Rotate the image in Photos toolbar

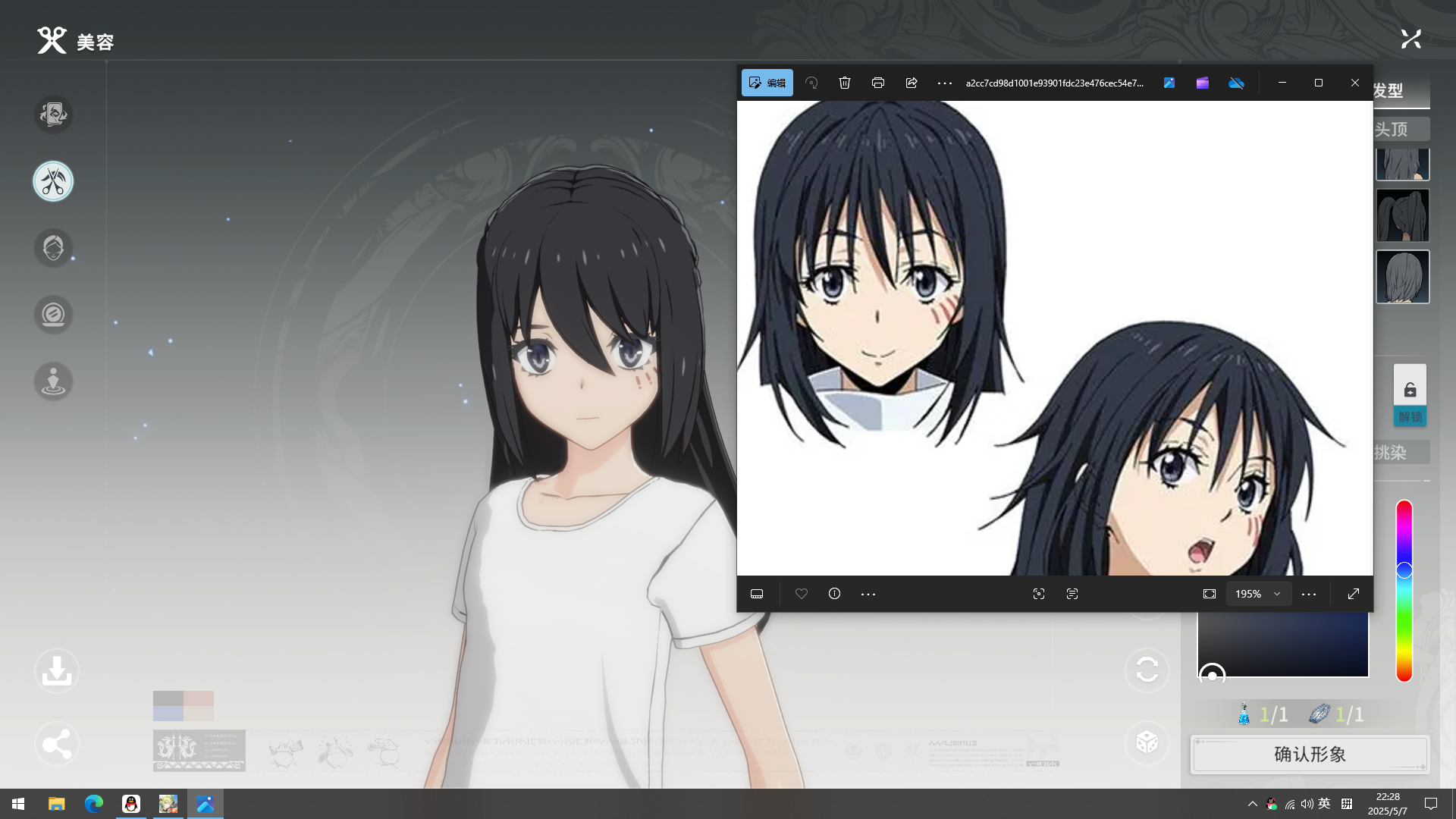point(811,83)
